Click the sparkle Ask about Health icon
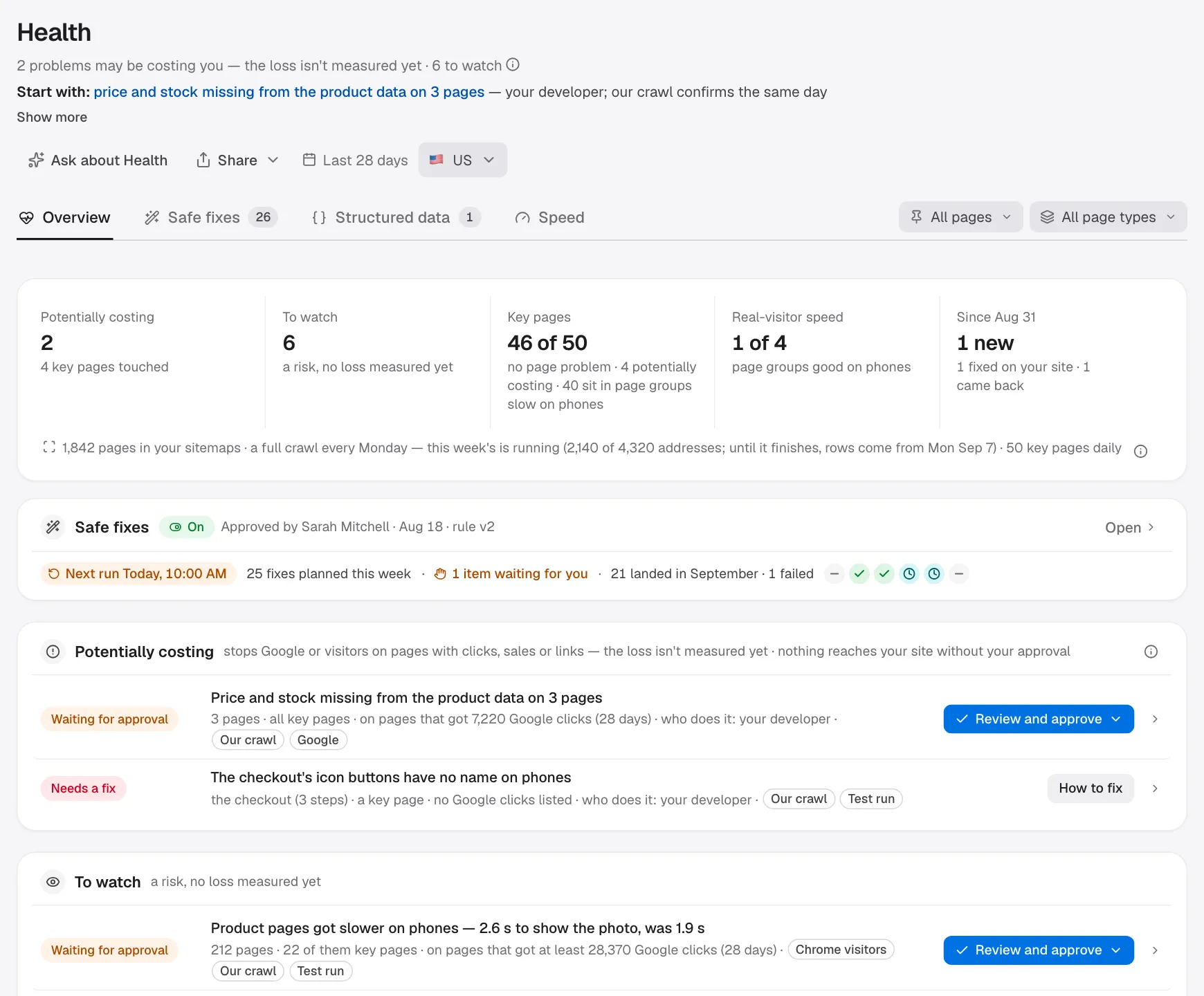Viewport: 1204px width, 996px height. coord(36,160)
